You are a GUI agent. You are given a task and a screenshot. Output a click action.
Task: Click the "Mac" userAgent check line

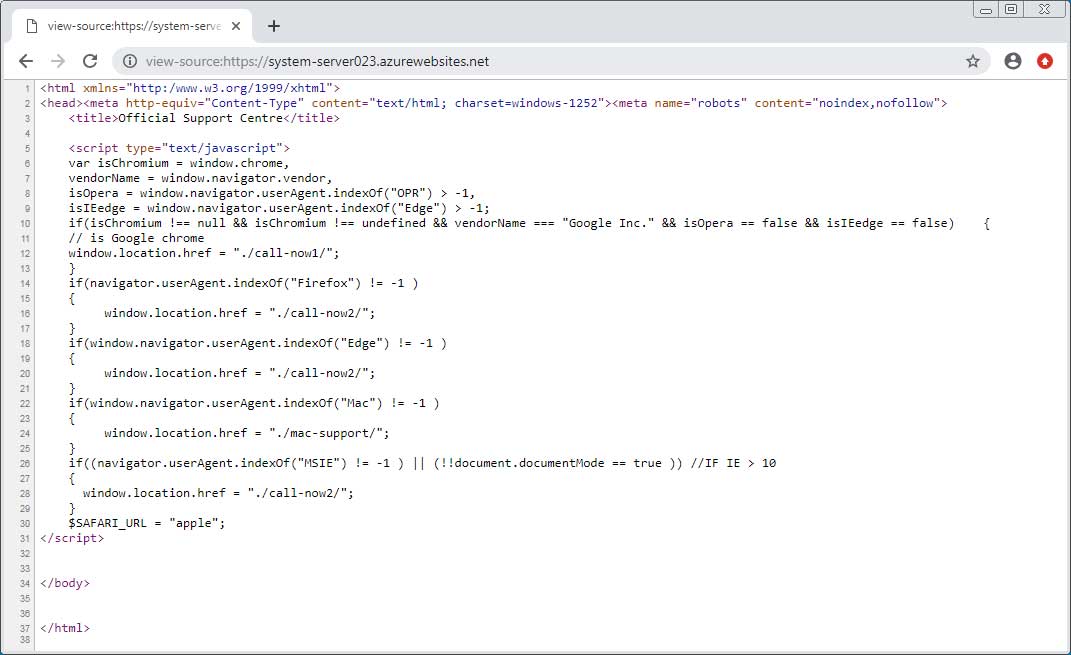pyautogui.click(x=253, y=404)
